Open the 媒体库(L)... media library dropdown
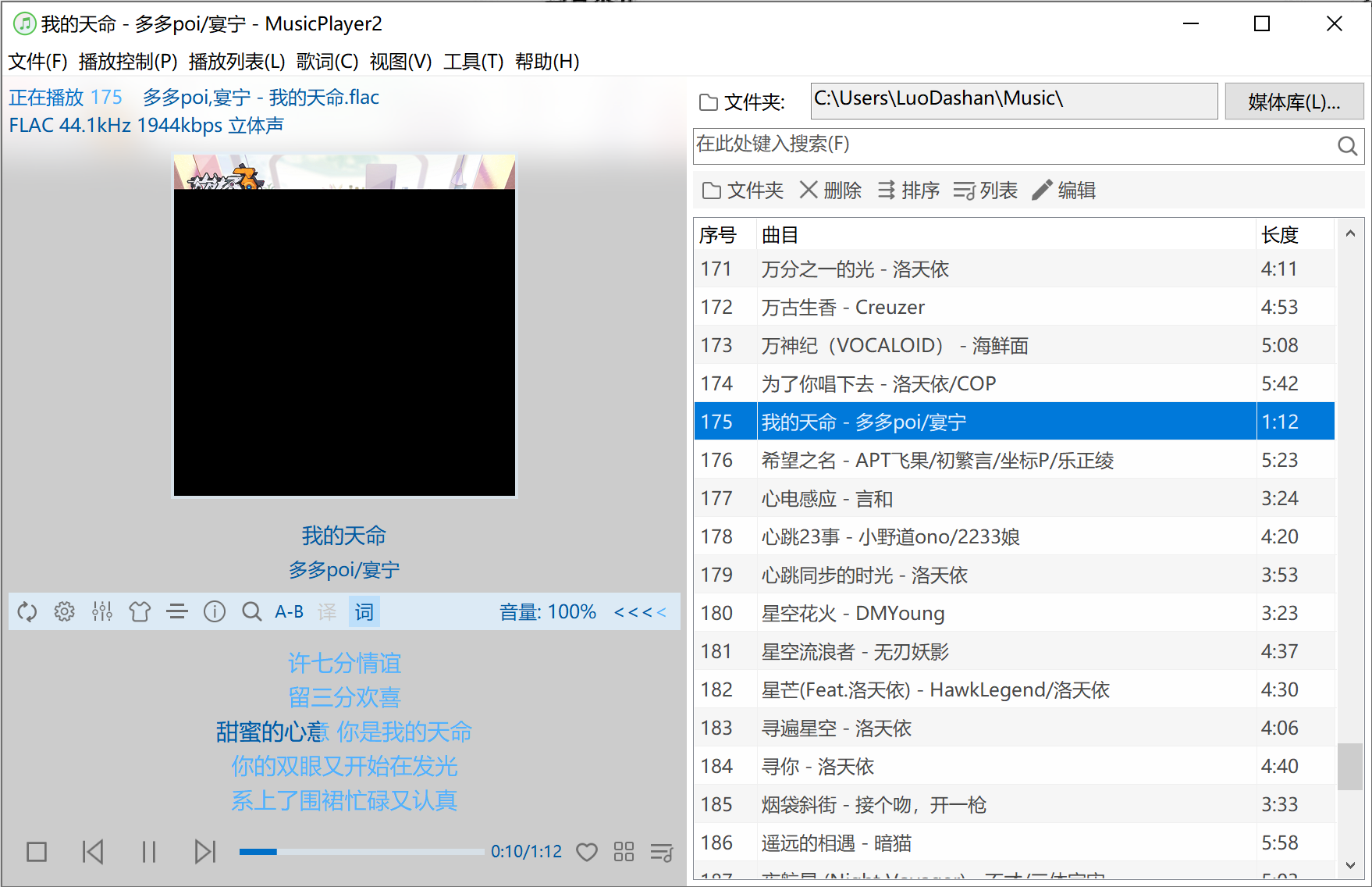 tap(1294, 100)
